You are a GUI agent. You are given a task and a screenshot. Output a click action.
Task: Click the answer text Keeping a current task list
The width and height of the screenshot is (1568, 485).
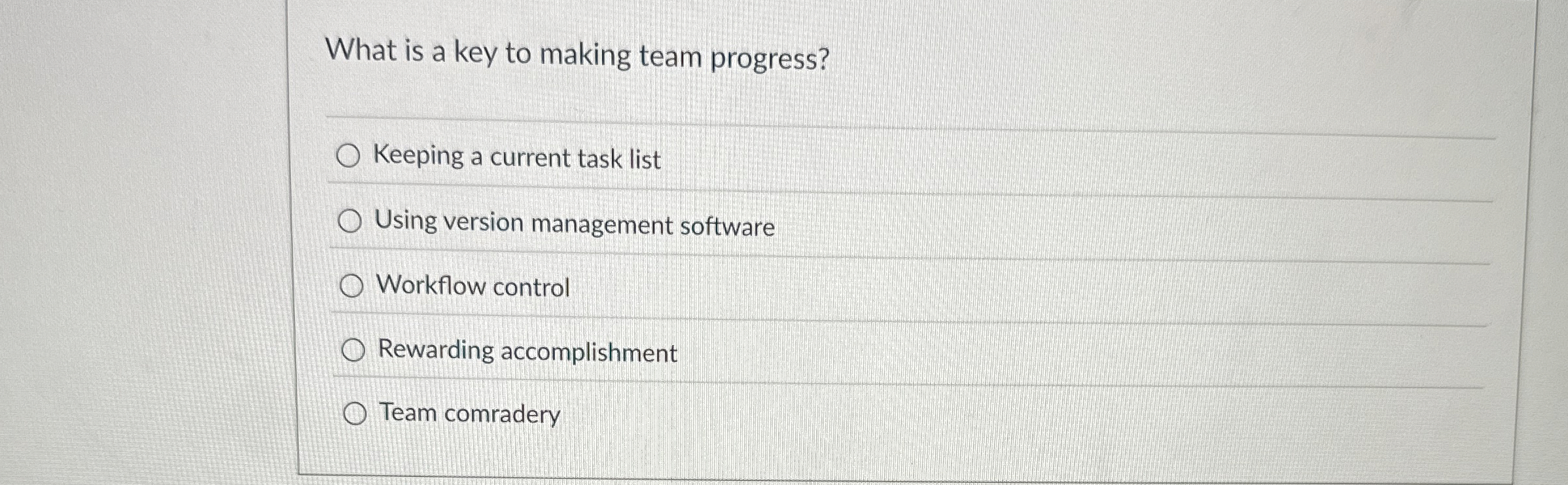click(518, 158)
